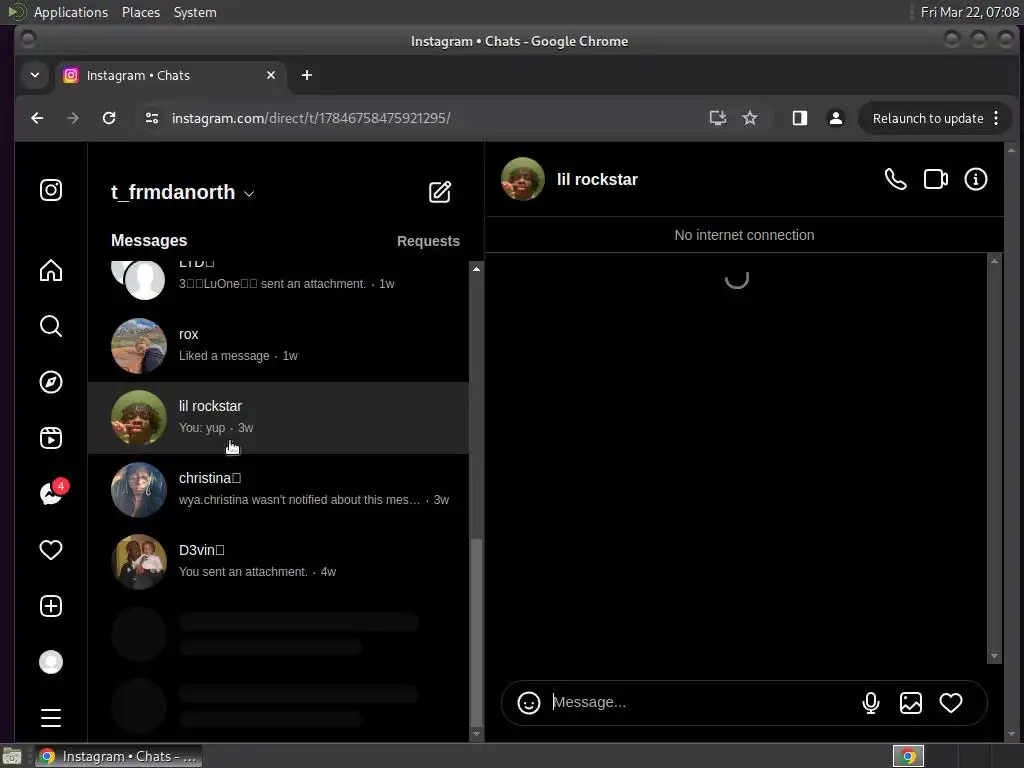This screenshot has width=1024, height=768.
Task: Click the clock date in top panel
Action: tap(970, 12)
